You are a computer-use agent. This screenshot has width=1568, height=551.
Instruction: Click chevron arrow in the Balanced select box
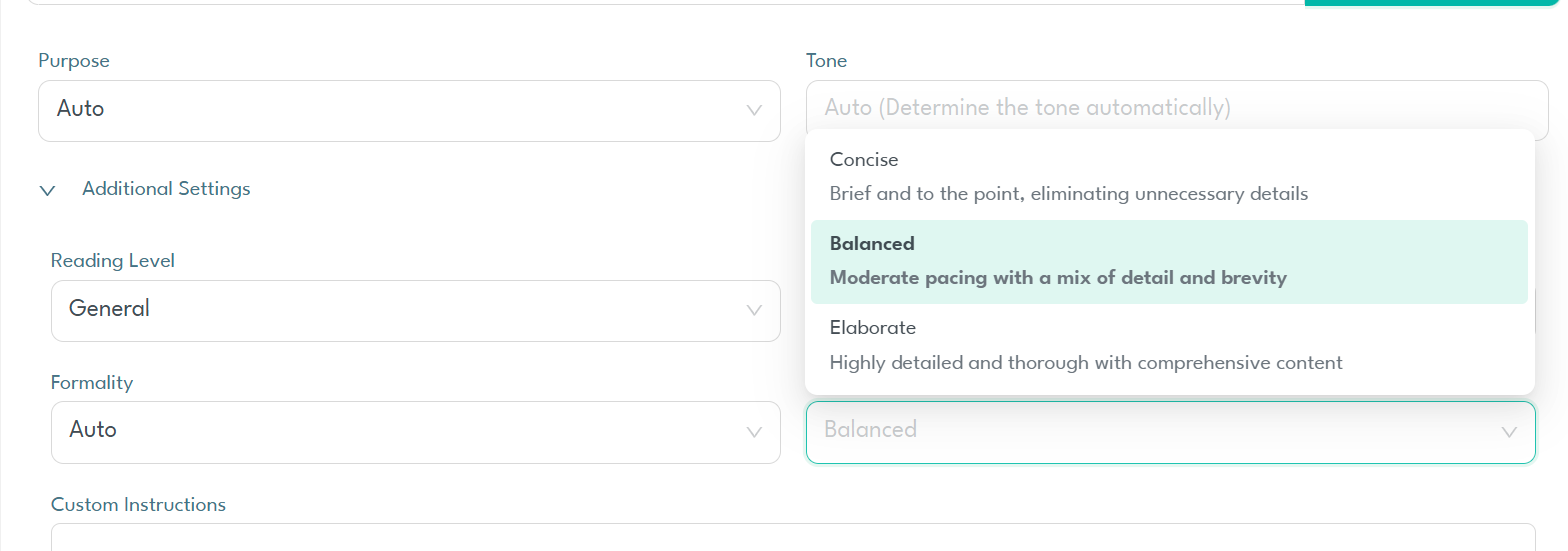point(1509,432)
